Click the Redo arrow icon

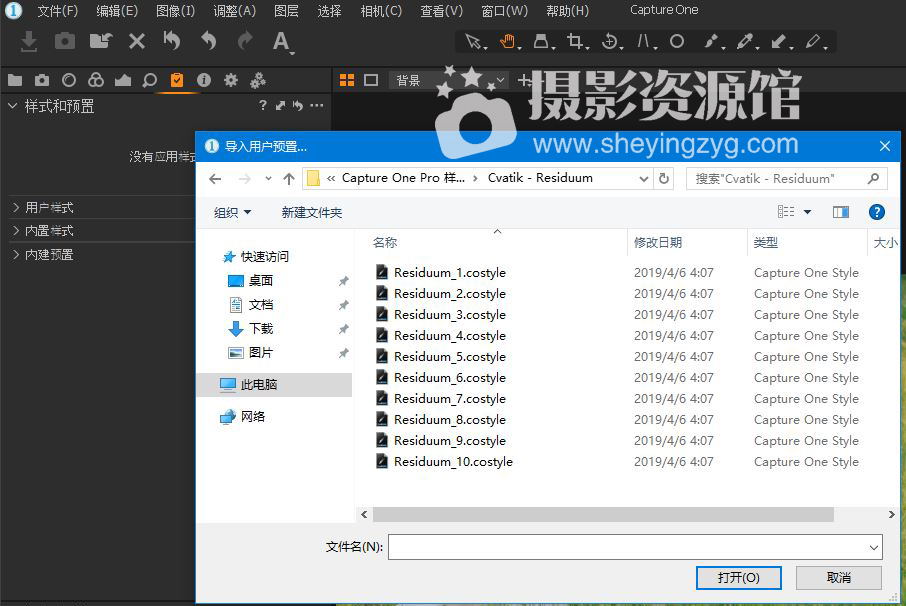point(245,41)
